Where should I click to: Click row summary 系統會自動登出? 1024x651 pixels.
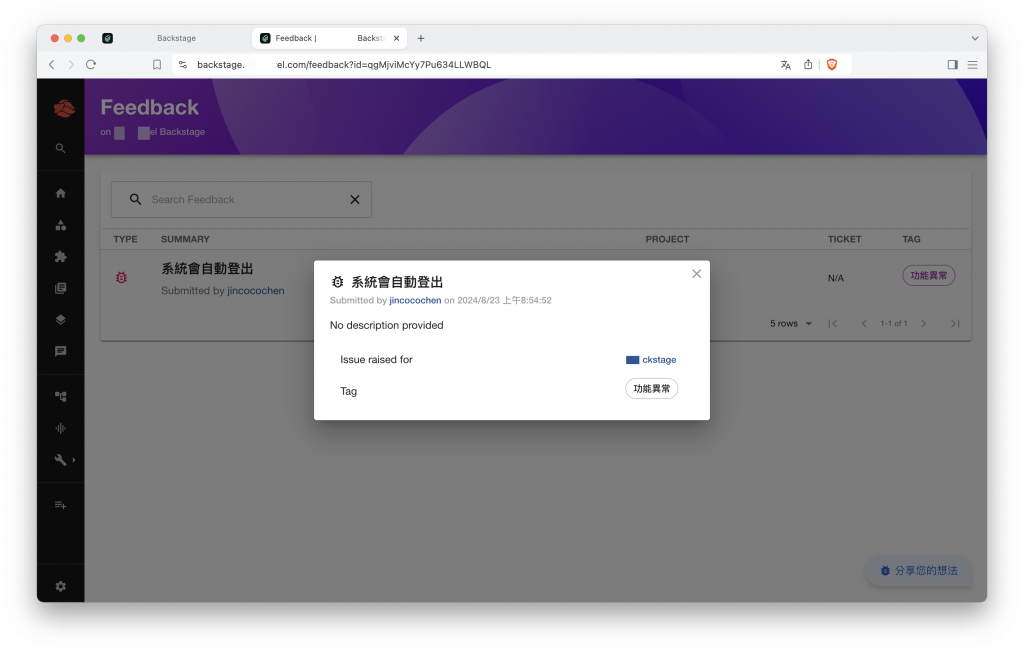point(207,268)
